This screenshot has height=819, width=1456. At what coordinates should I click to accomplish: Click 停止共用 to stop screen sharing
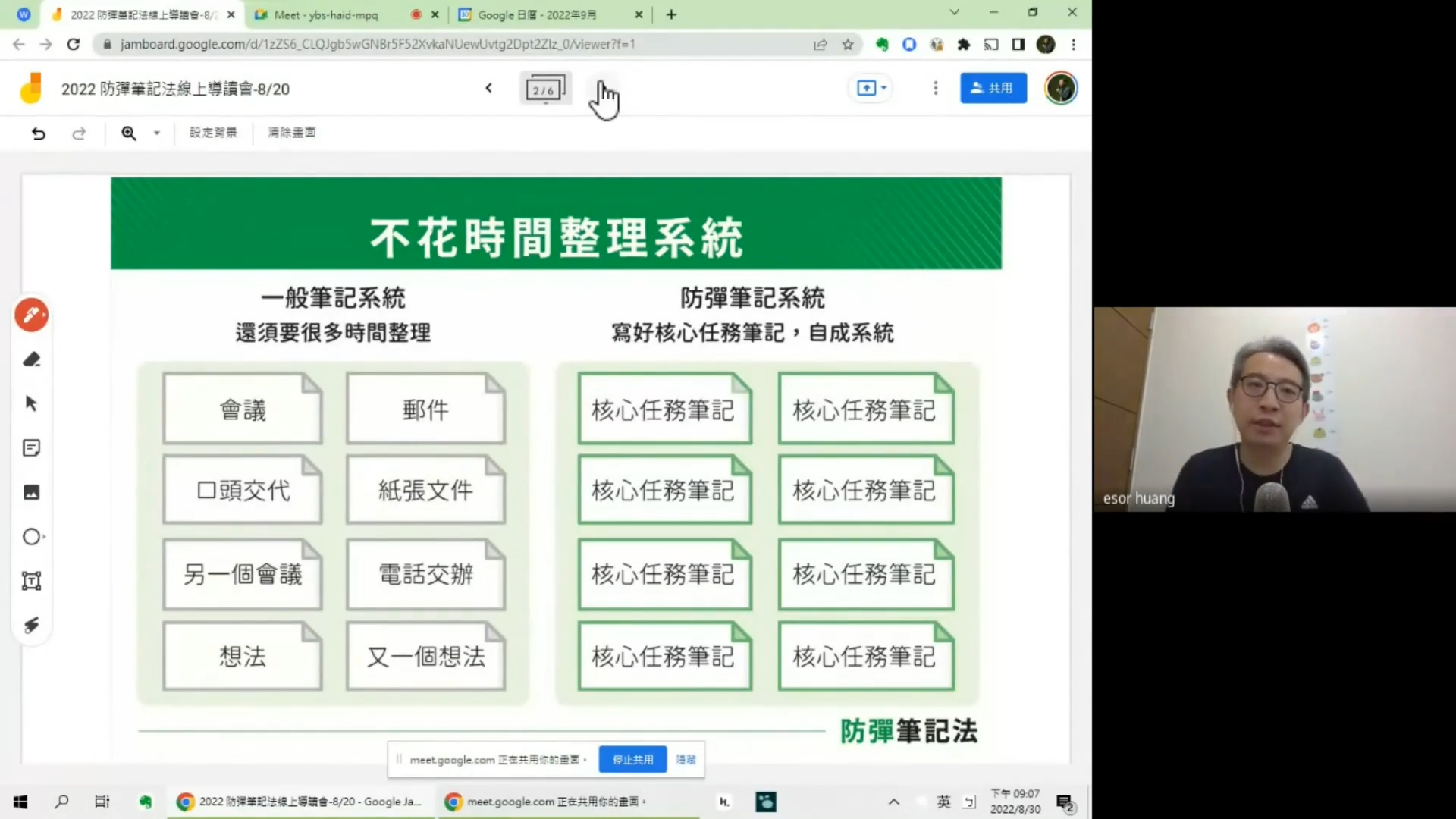point(632,759)
